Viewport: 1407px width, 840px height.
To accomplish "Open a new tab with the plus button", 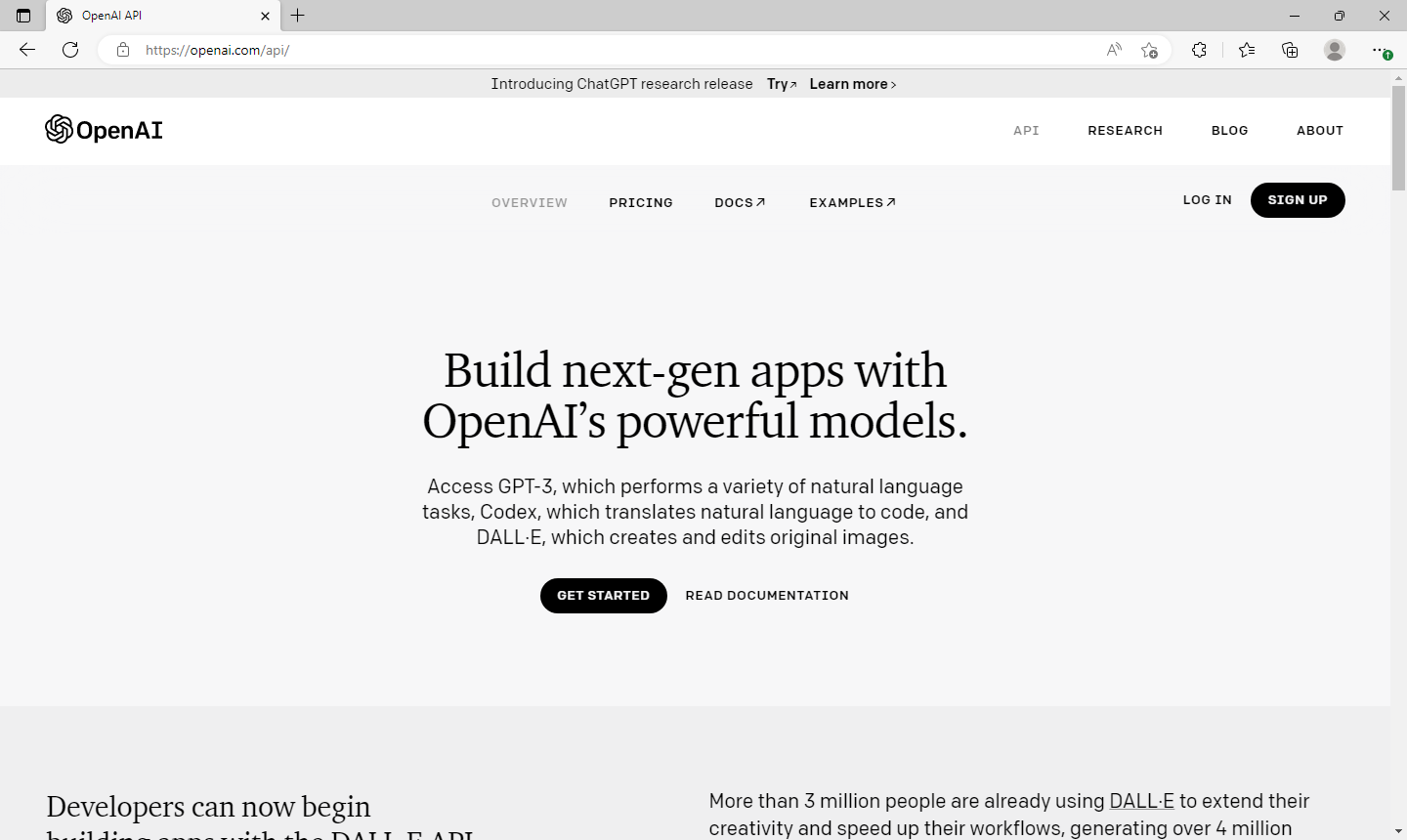I will pos(298,16).
